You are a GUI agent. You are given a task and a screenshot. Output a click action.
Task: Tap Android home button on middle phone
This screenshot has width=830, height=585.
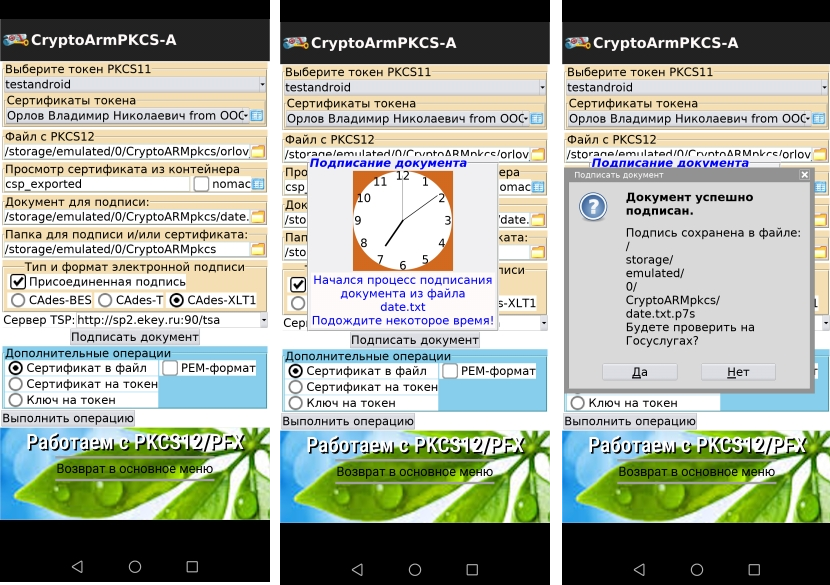point(415,570)
